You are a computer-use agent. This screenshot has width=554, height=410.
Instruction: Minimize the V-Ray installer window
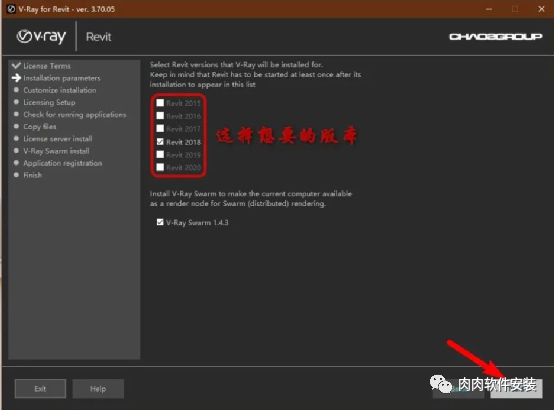click(489, 9)
